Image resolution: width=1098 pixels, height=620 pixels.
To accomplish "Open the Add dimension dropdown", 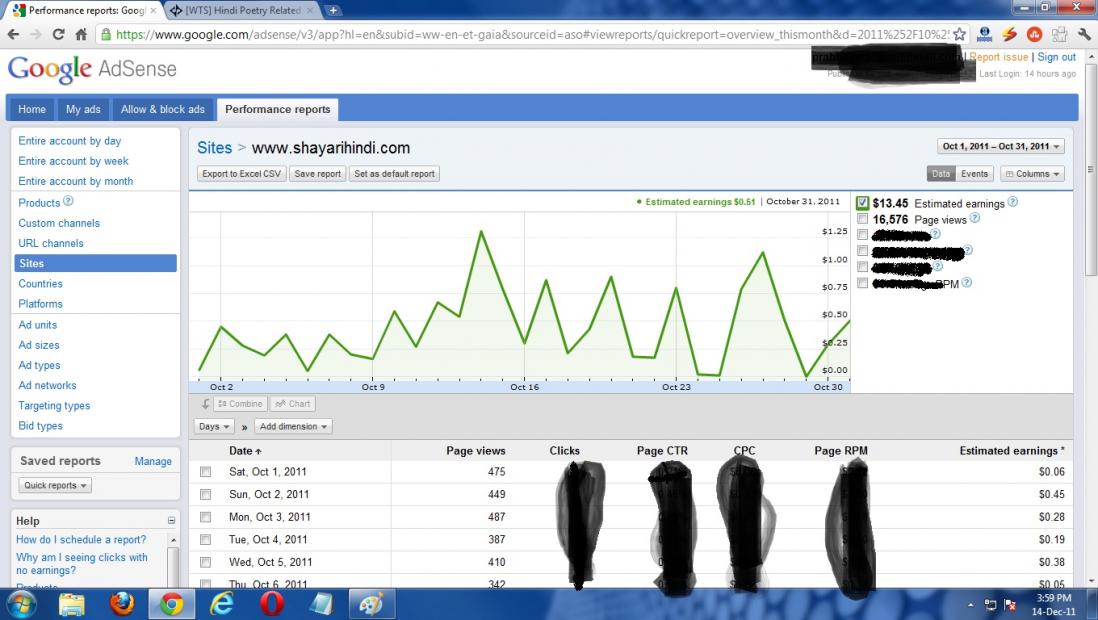I will (x=293, y=426).
